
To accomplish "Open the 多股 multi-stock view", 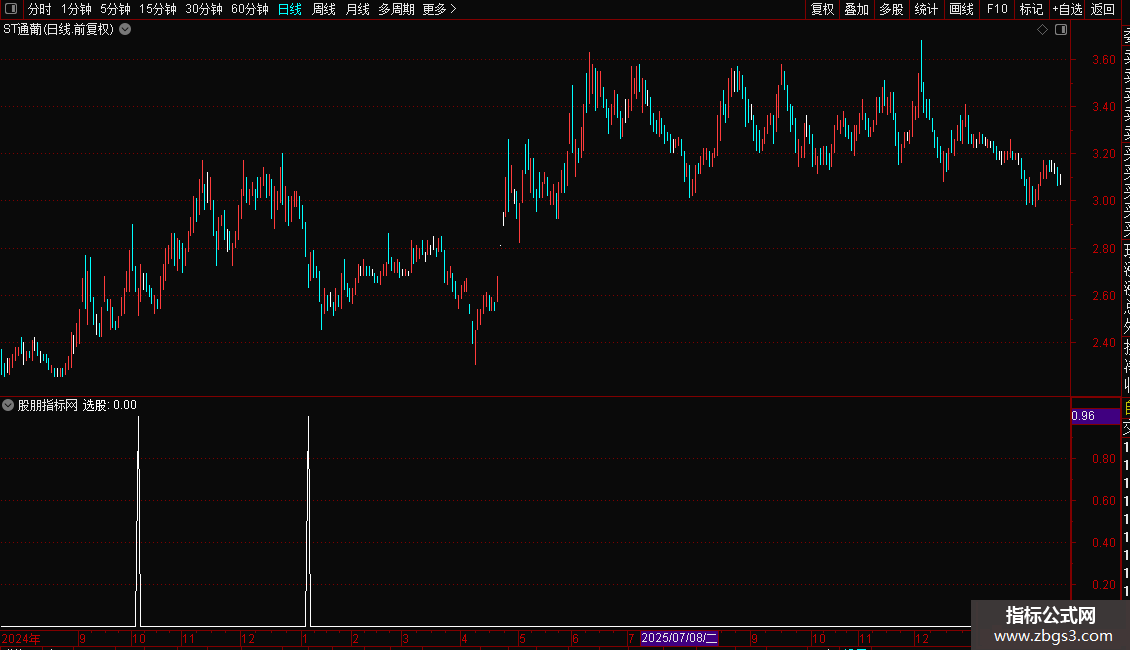I will pos(891,9).
